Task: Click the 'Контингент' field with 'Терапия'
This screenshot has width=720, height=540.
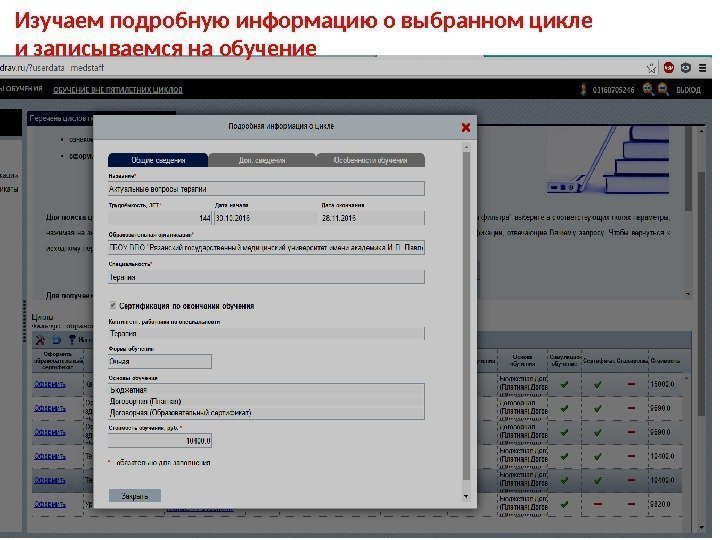Action: (x=266, y=333)
